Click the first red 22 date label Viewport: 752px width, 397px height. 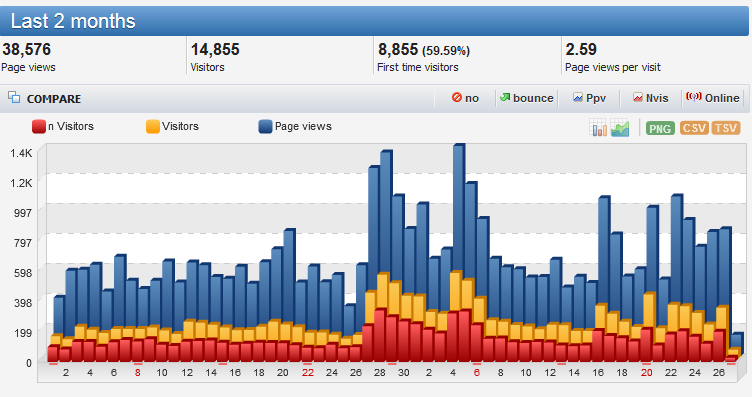(x=308, y=373)
